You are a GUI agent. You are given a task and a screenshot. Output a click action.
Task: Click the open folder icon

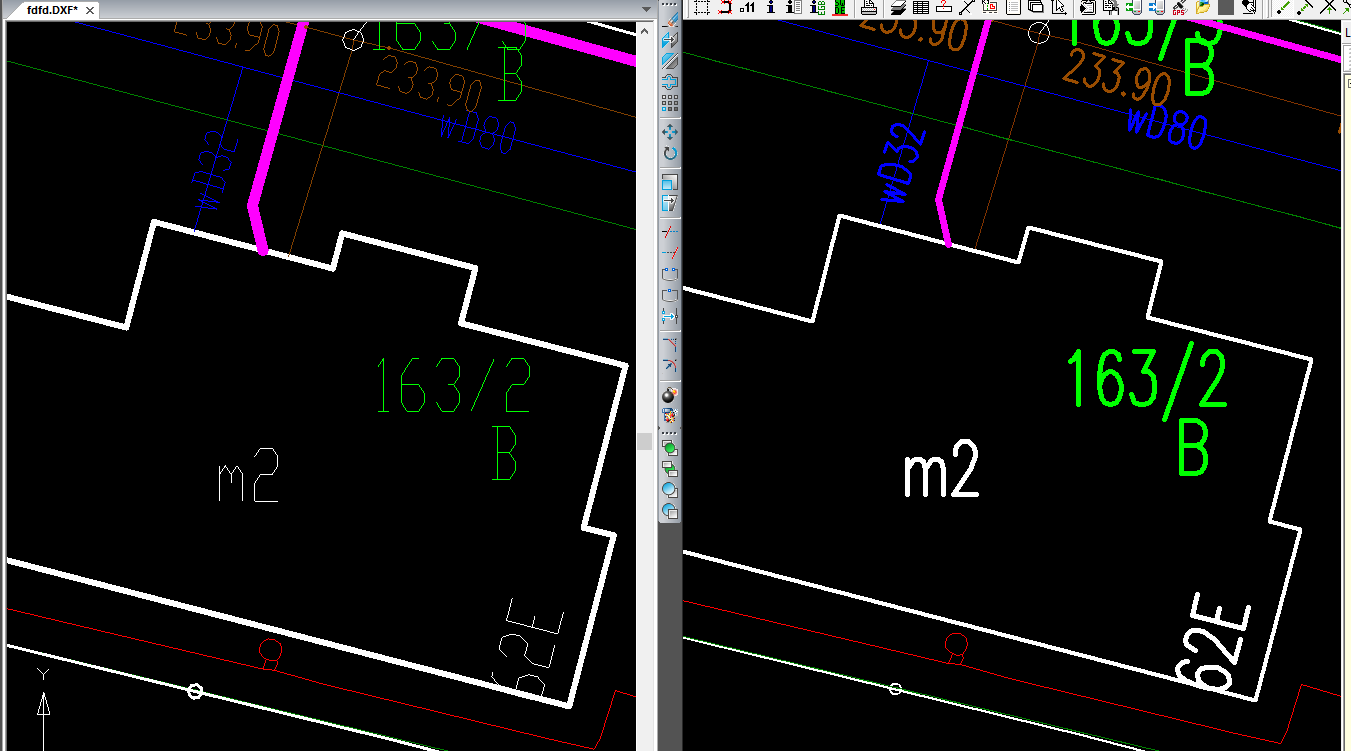(1202, 7)
